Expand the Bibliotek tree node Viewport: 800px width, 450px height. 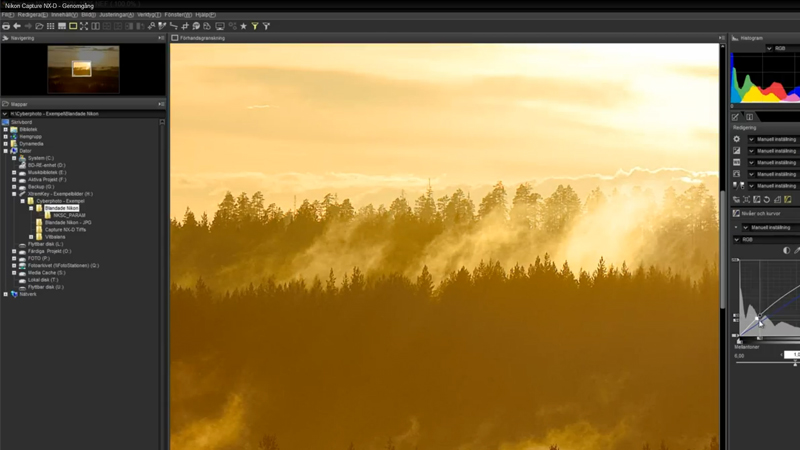[x=6, y=130]
